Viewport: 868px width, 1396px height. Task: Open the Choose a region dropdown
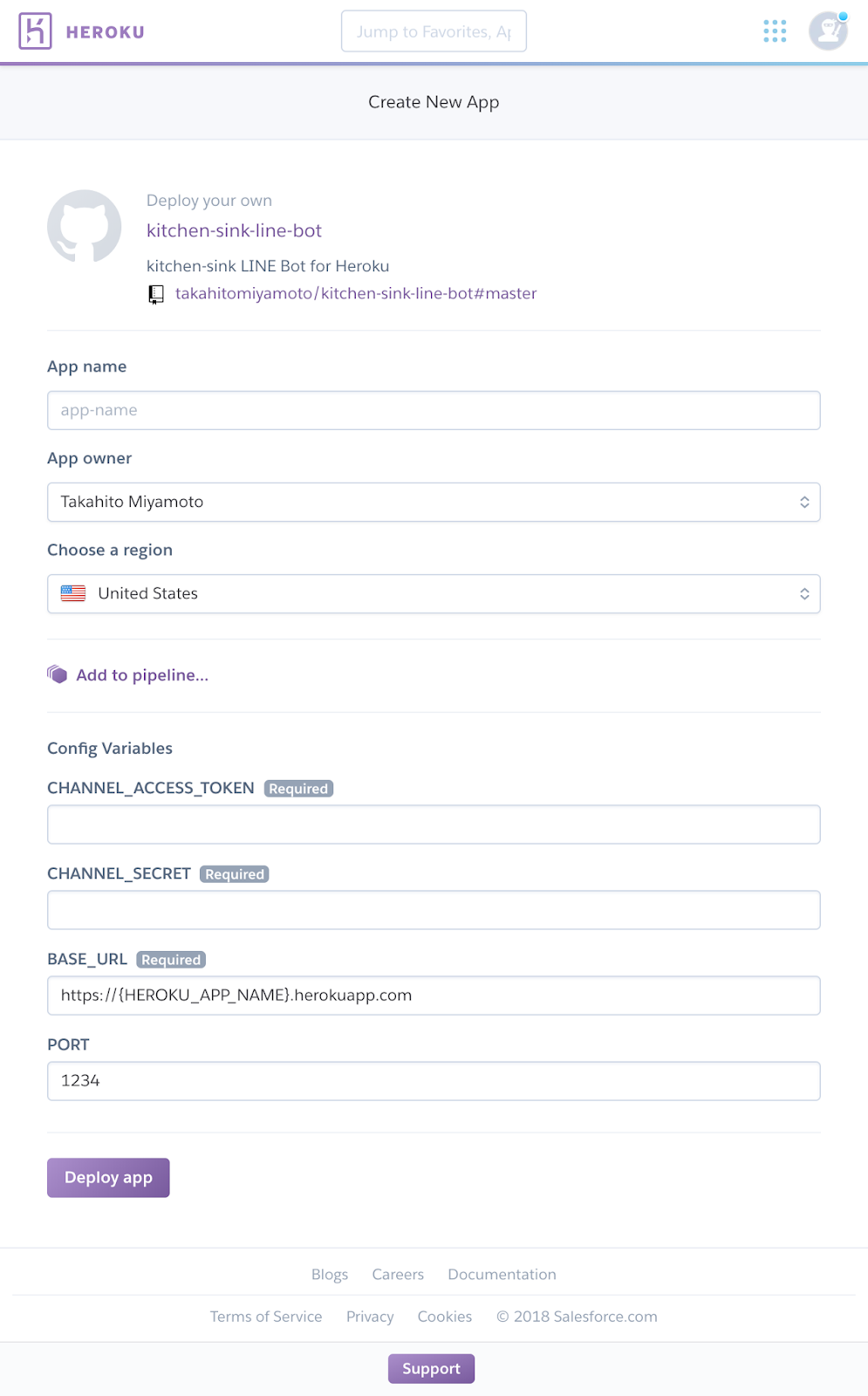tap(434, 593)
